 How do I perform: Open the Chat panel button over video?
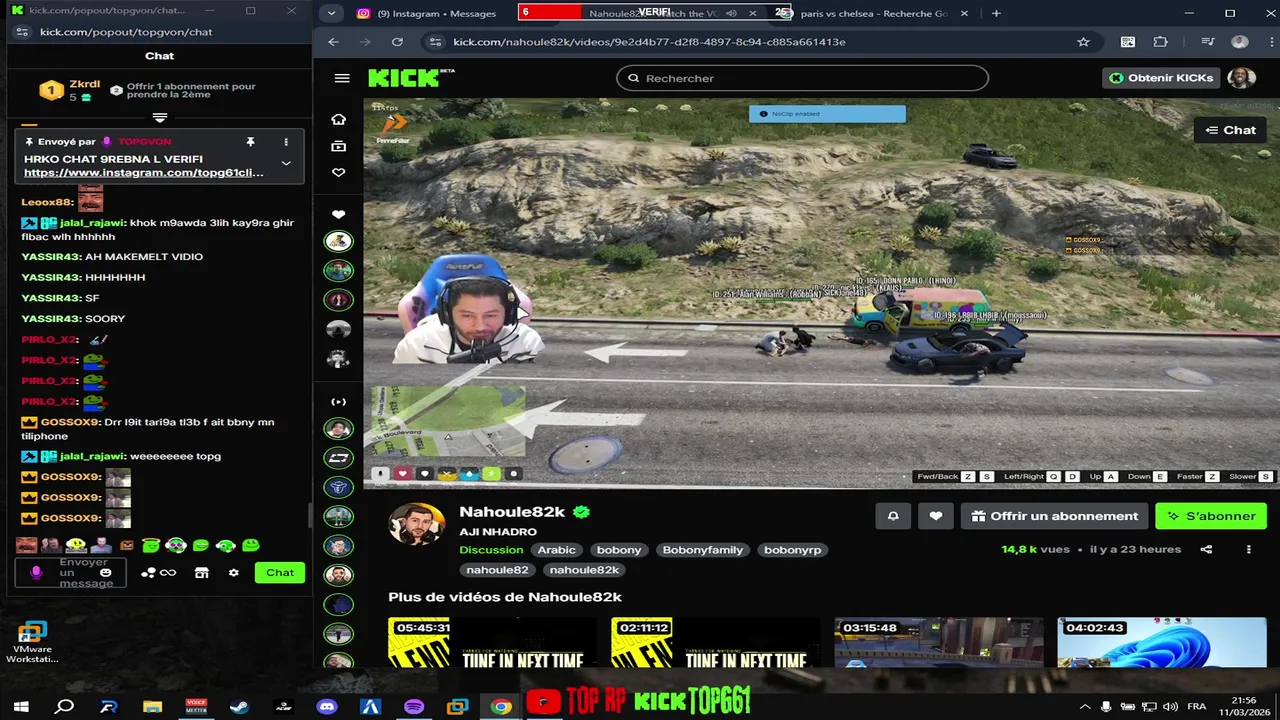click(1230, 130)
